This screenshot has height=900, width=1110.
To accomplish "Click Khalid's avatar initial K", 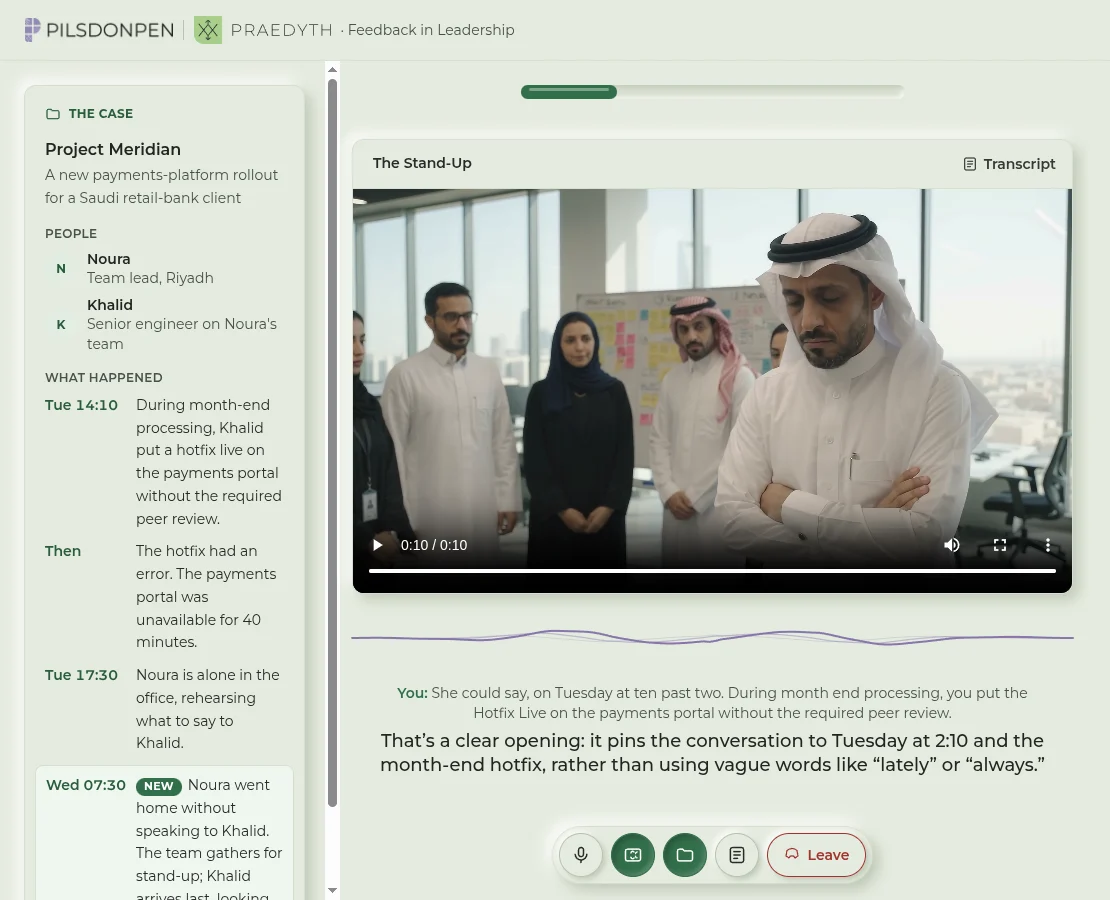I will (x=61, y=324).
